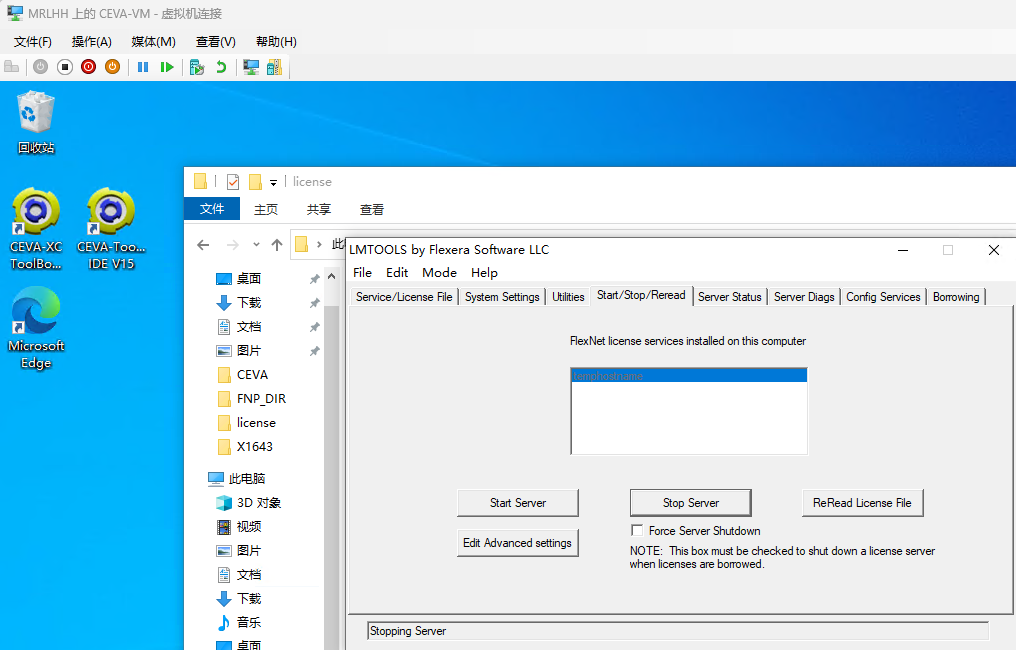This screenshot has width=1016, height=650.
Task: Expand the address bar path chevron
Action: point(319,244)
